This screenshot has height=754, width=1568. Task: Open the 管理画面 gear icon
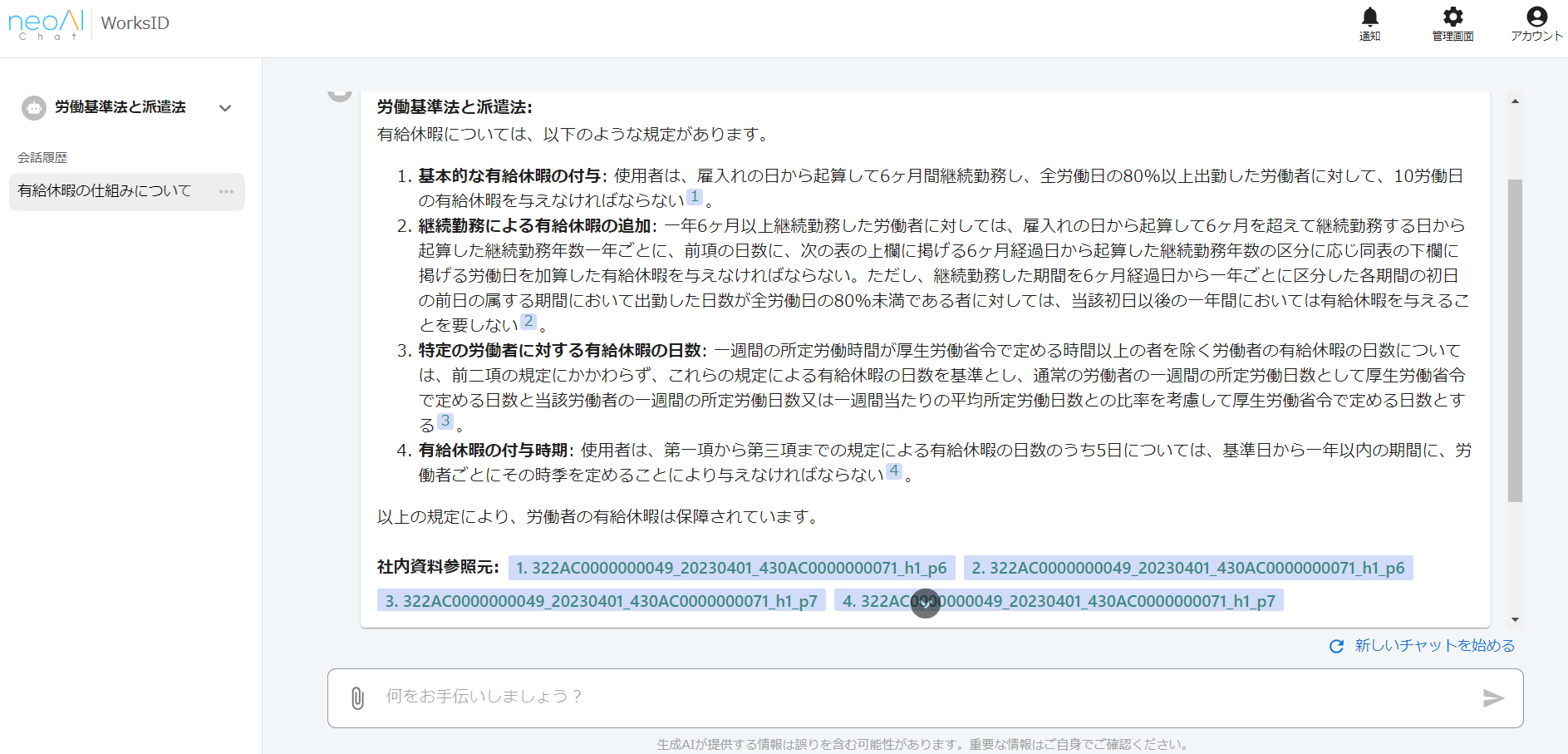[1452, 17]
